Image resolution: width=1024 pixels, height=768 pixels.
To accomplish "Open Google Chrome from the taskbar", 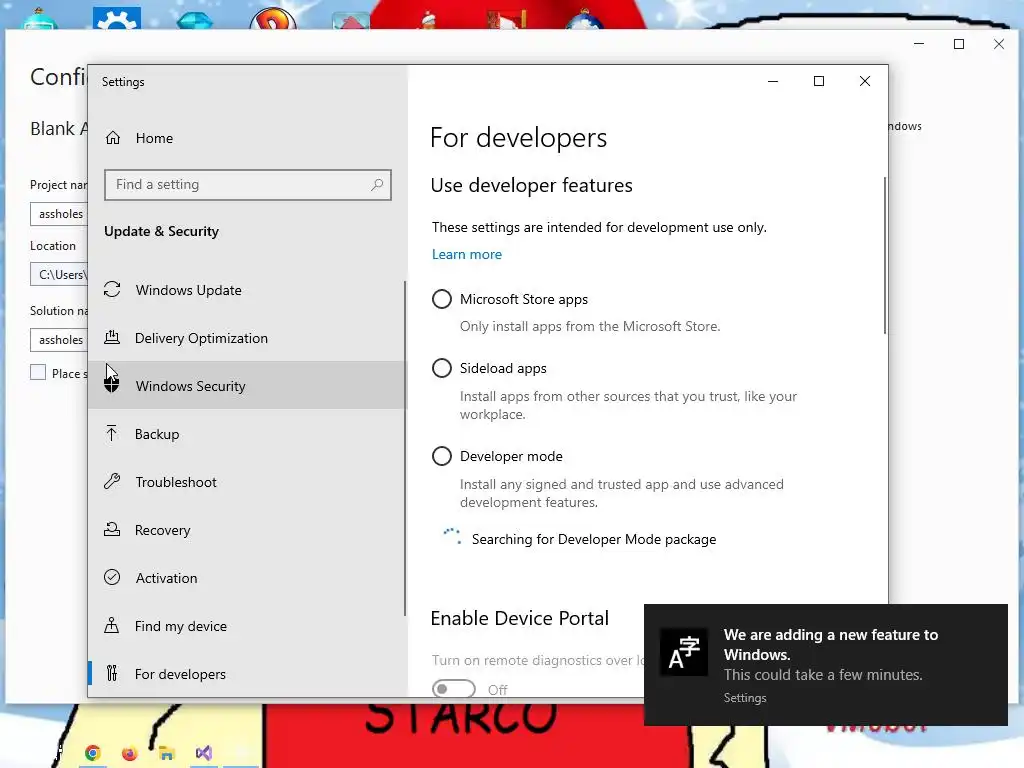I will [93, 753].
